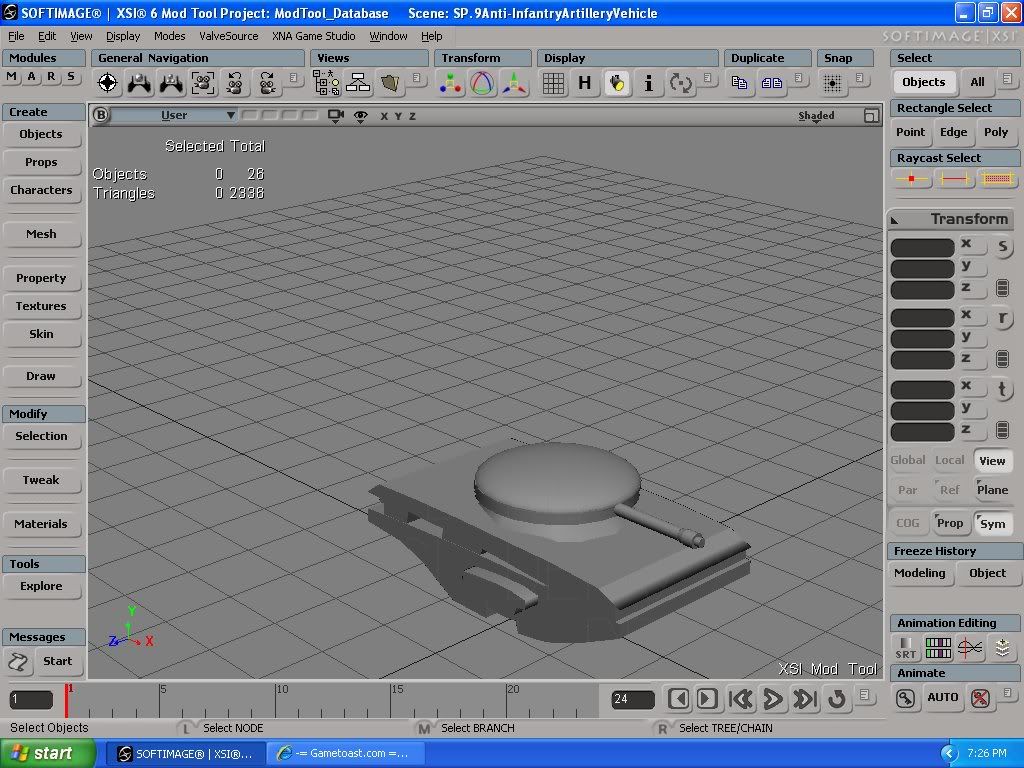Click the Messages script icon
This screenshot has height=768, width=1024.
(18, 662)
